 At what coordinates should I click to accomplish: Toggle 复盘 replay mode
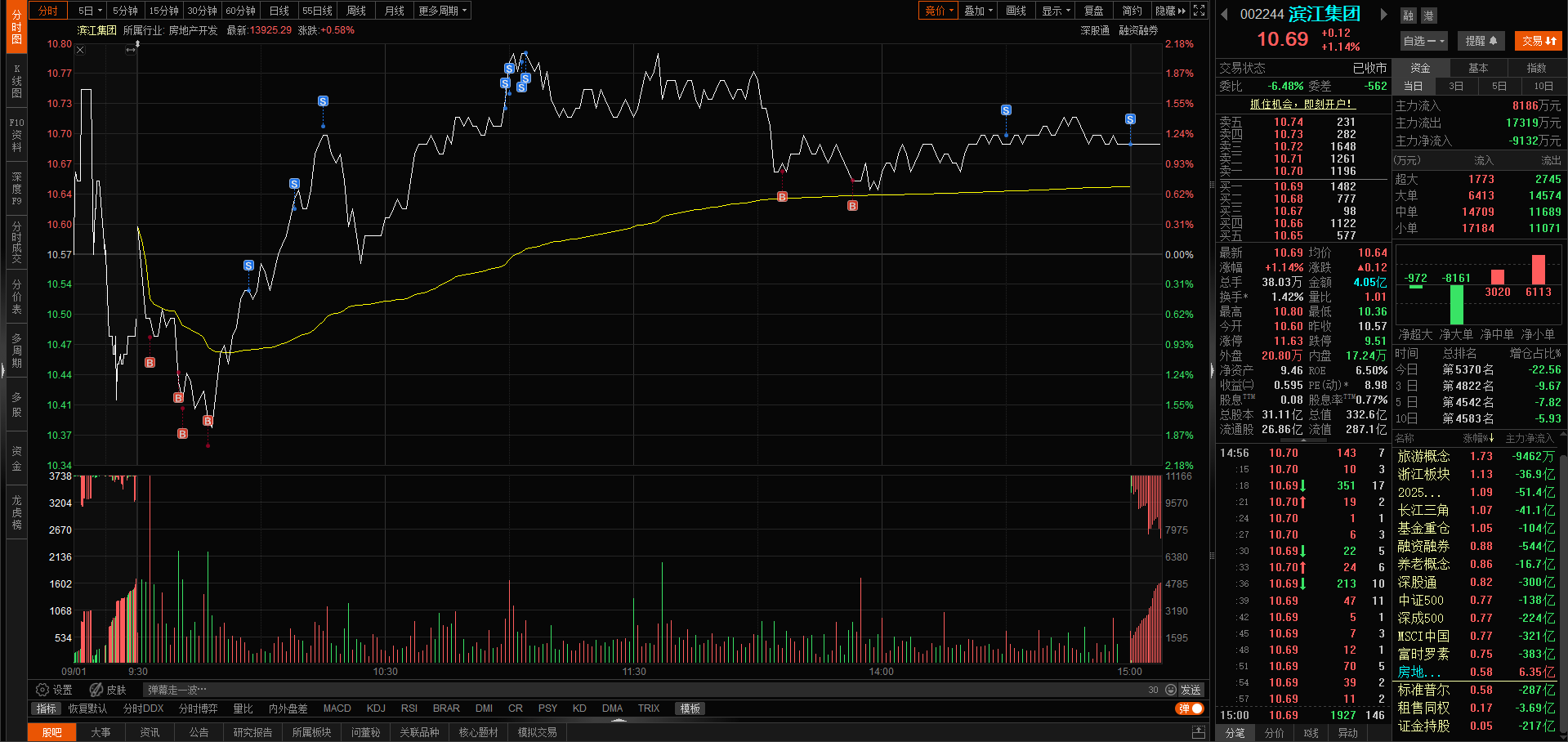(x=1093, y=11)
